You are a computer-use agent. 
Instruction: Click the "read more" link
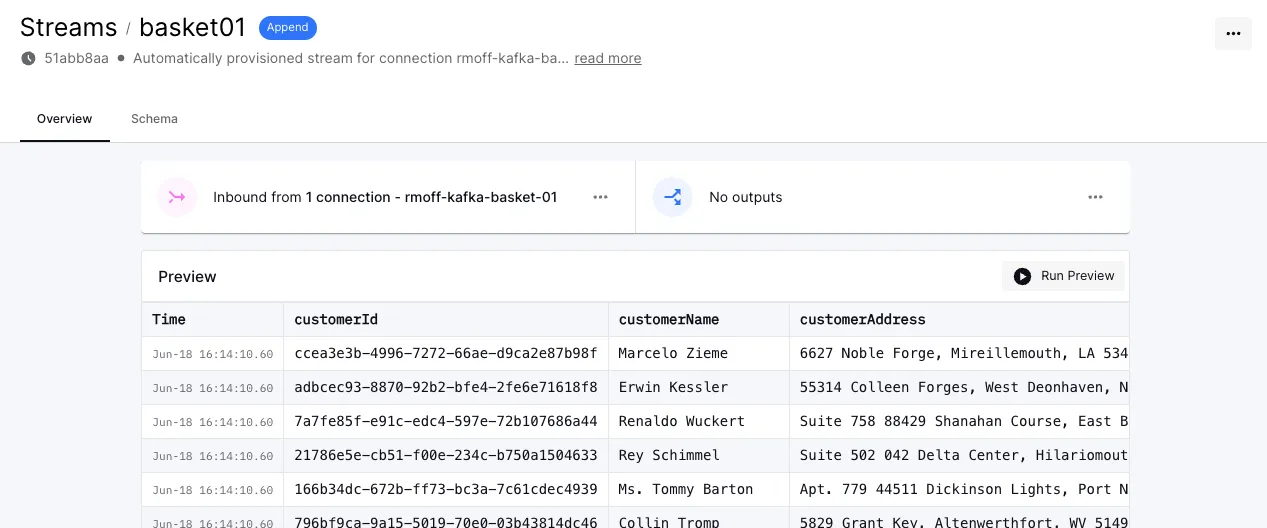tap(608, 58)
